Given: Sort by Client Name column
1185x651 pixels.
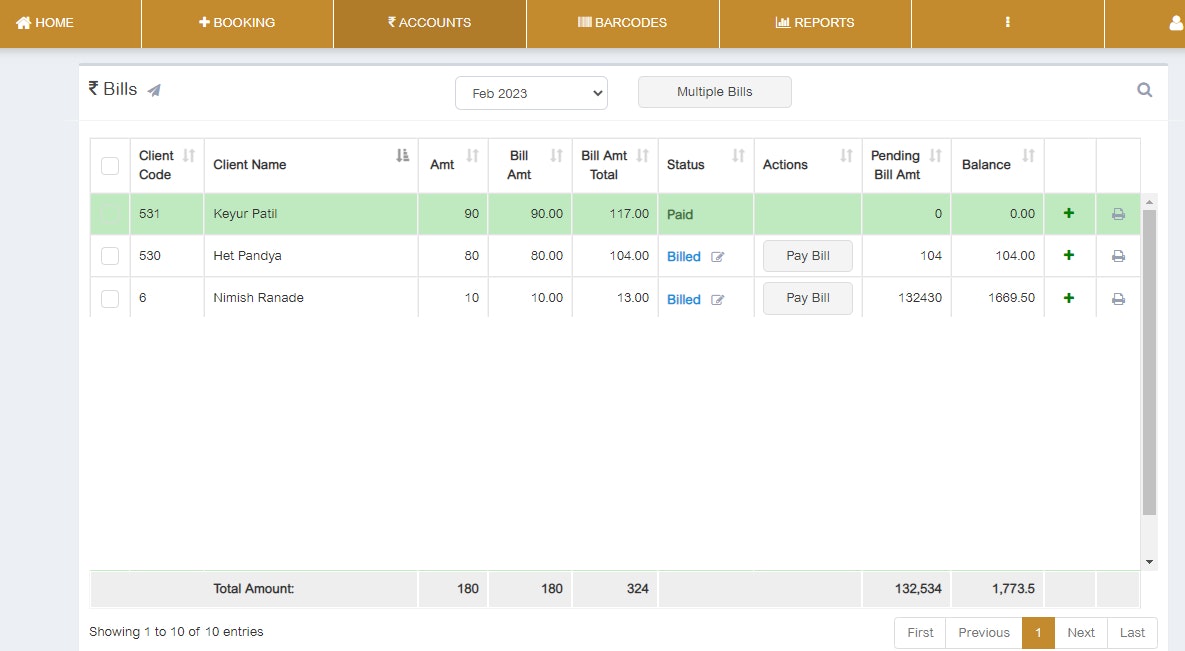Looking at the screenshot, I should pyautogui.click(x=402, y=156).
